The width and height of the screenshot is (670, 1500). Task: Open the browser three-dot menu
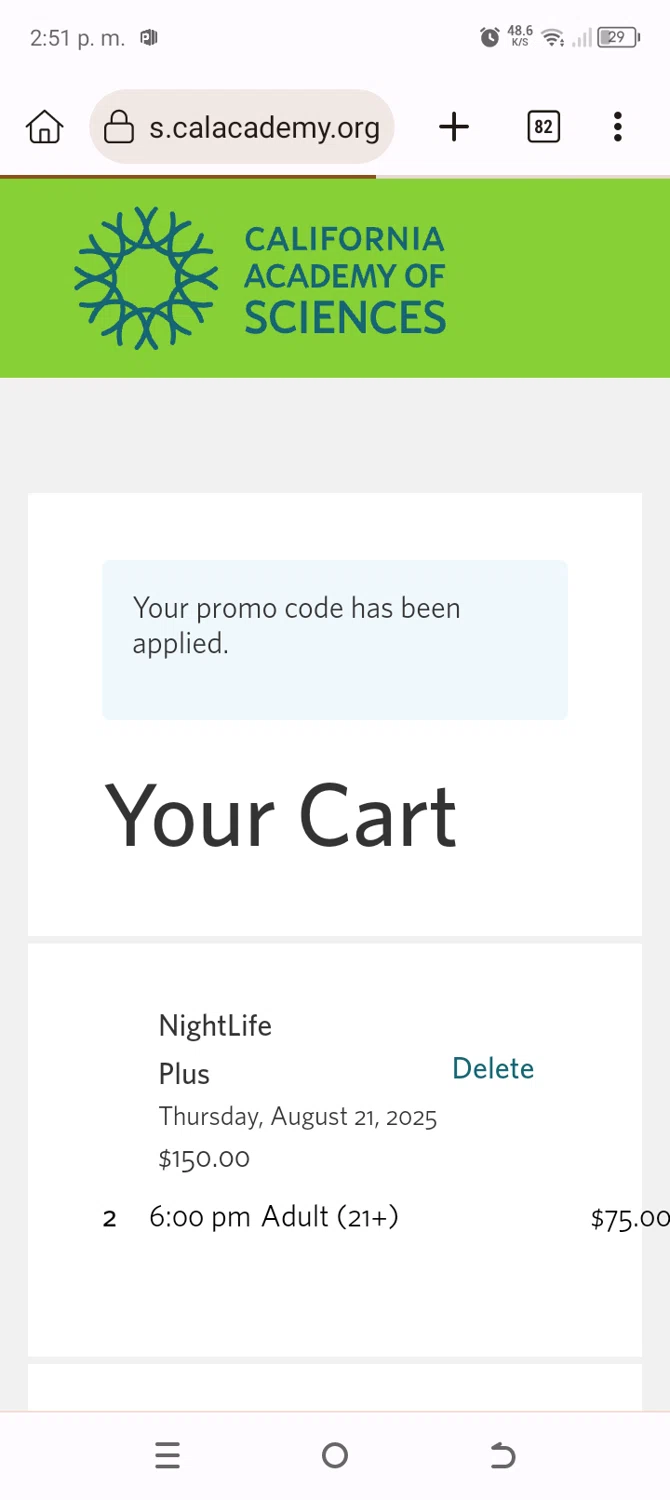(x=618, y=127)
